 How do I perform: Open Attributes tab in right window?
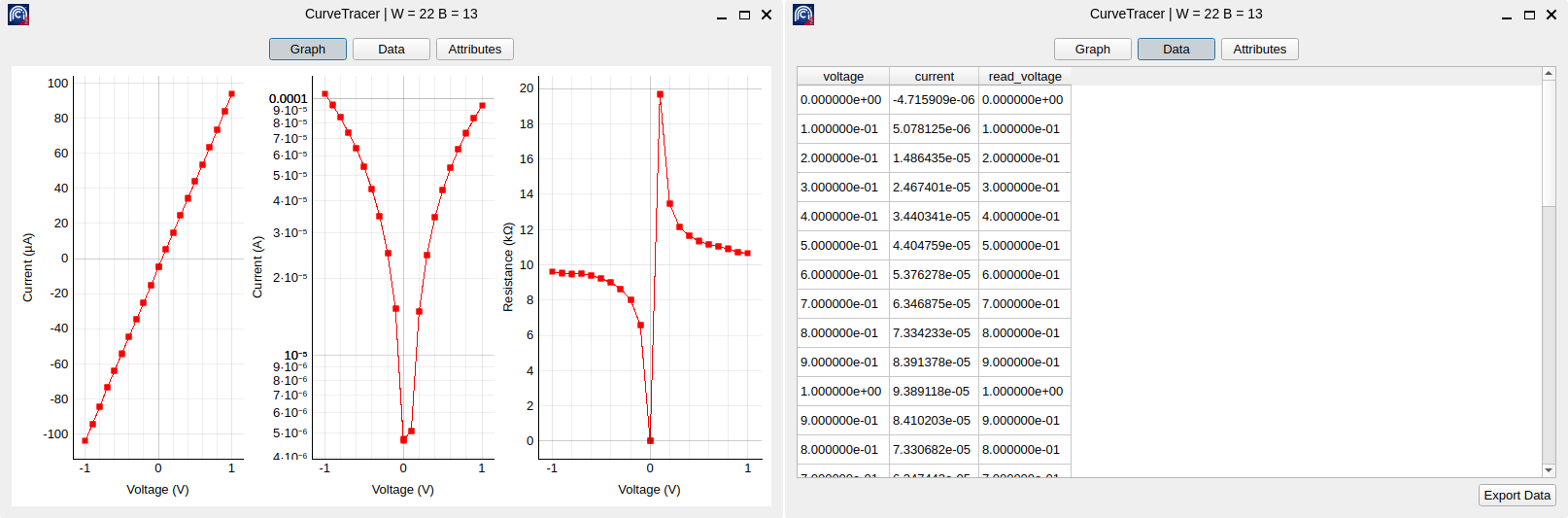1260,50
